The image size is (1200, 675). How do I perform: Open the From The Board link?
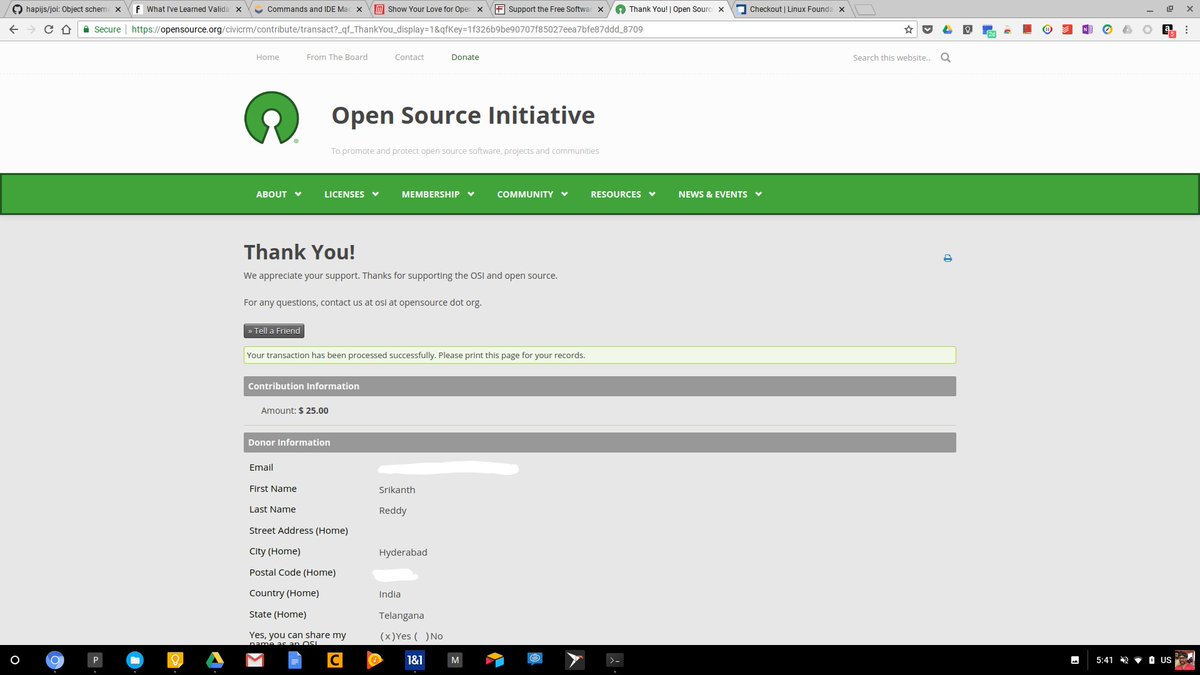tap(337, 57)
